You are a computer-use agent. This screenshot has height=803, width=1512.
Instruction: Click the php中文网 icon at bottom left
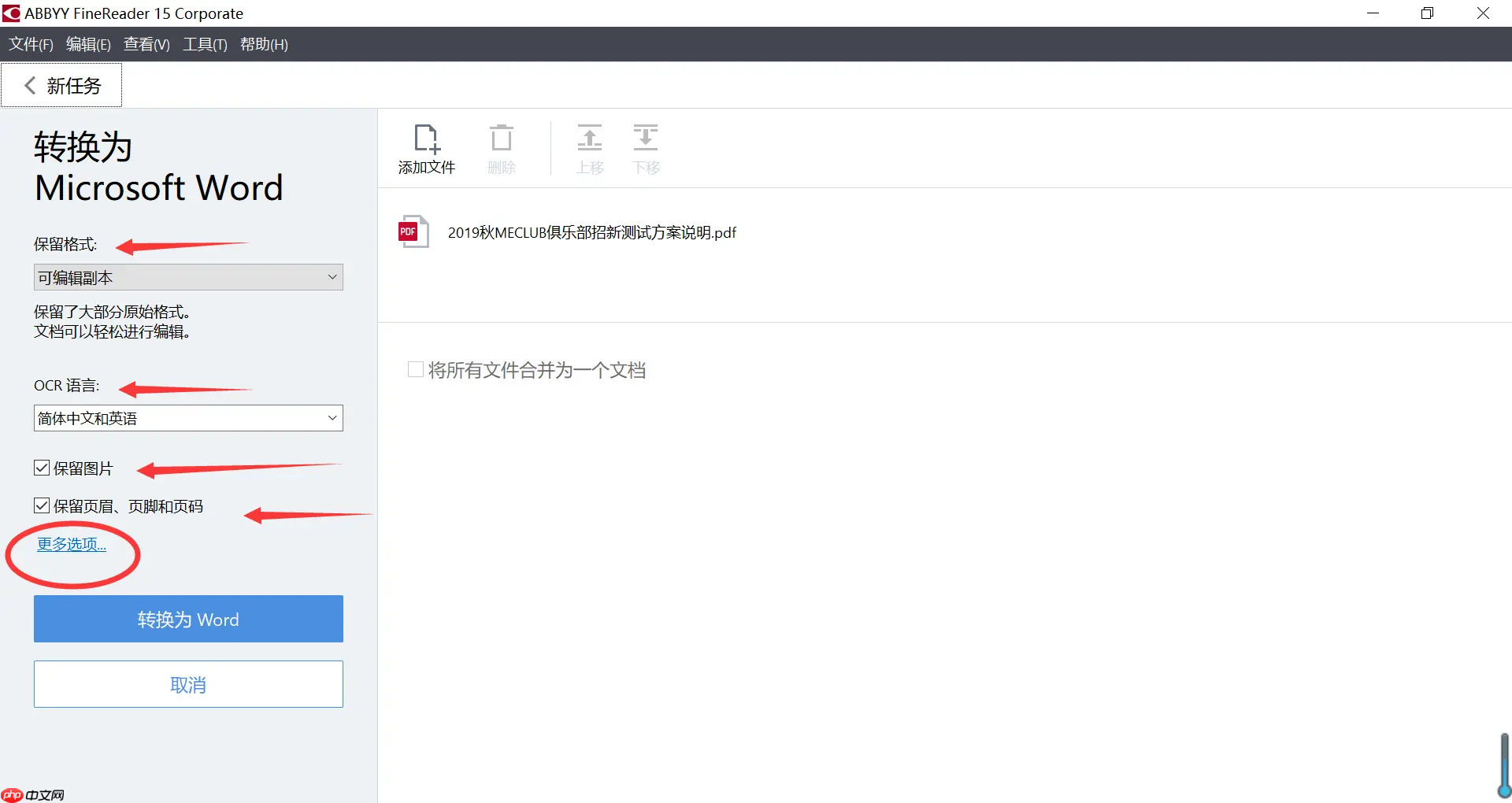click(12, 795)
